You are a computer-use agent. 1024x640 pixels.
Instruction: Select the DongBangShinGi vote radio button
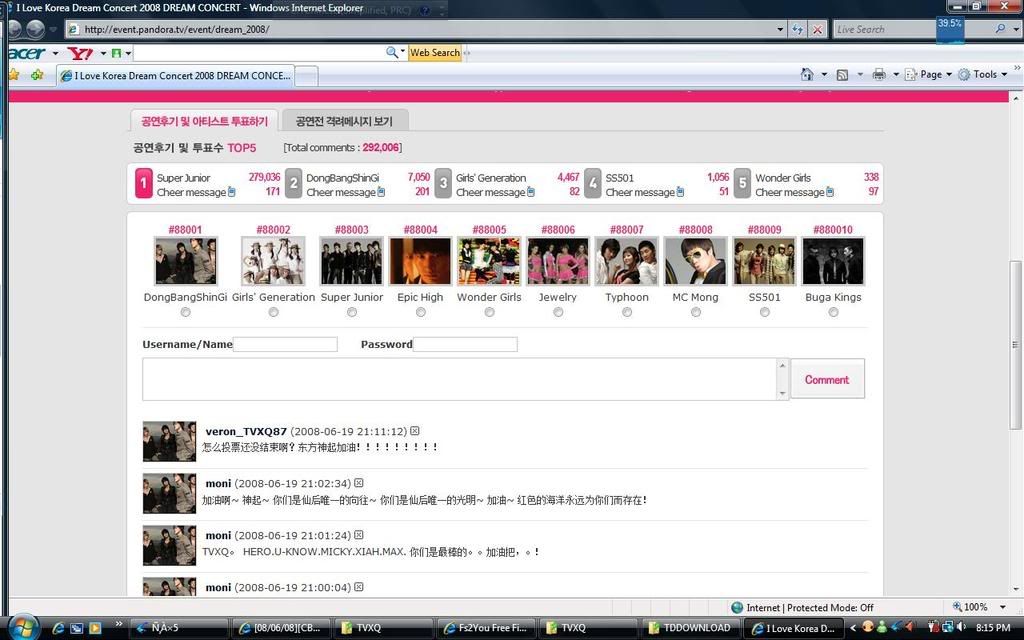point(185,312)
